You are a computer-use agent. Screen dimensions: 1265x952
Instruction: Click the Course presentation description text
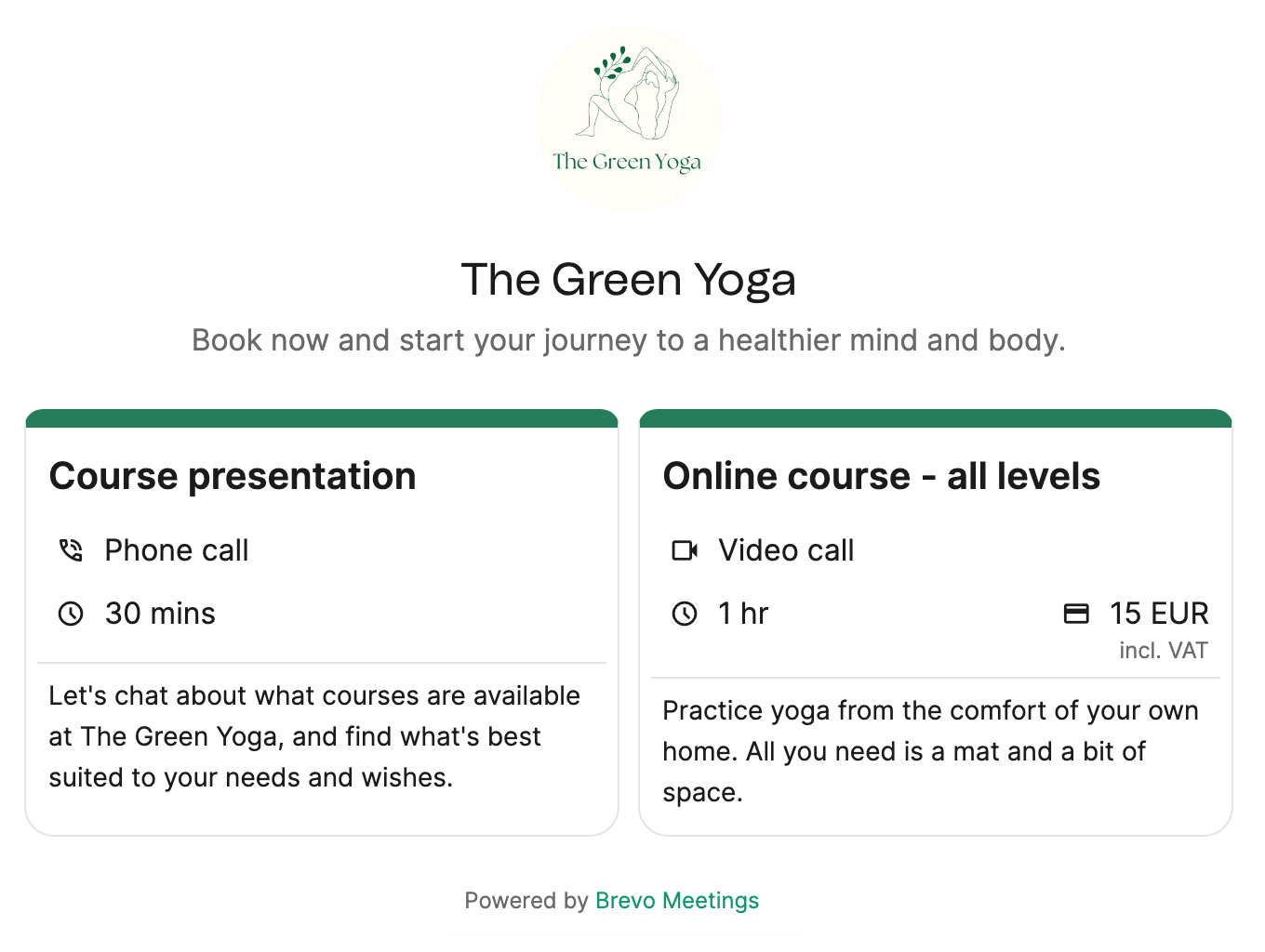click(x=314, y=736)
